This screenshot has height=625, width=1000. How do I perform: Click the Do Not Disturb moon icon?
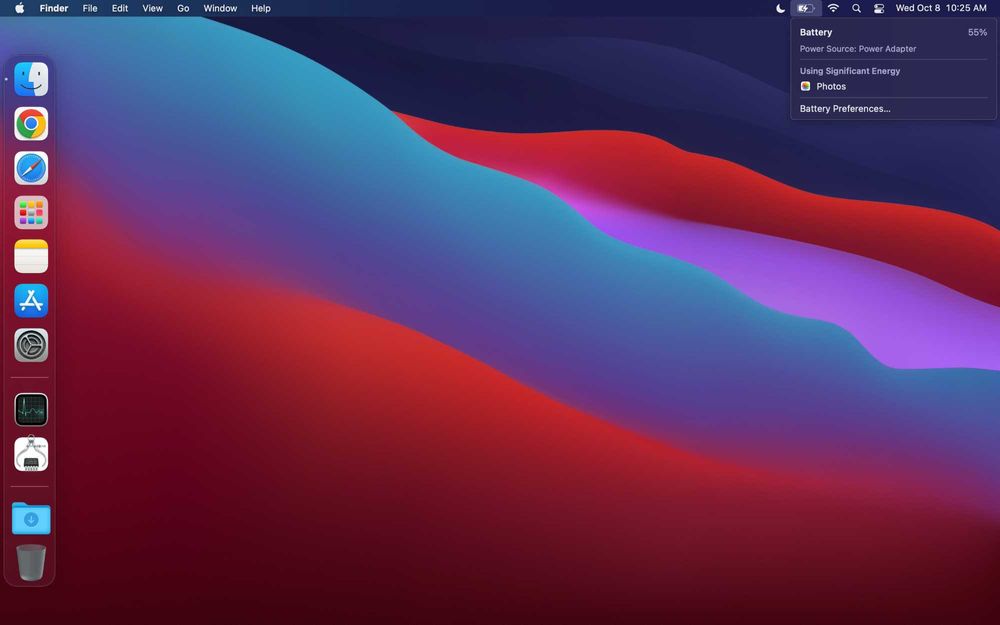click(x=780, y=8)
